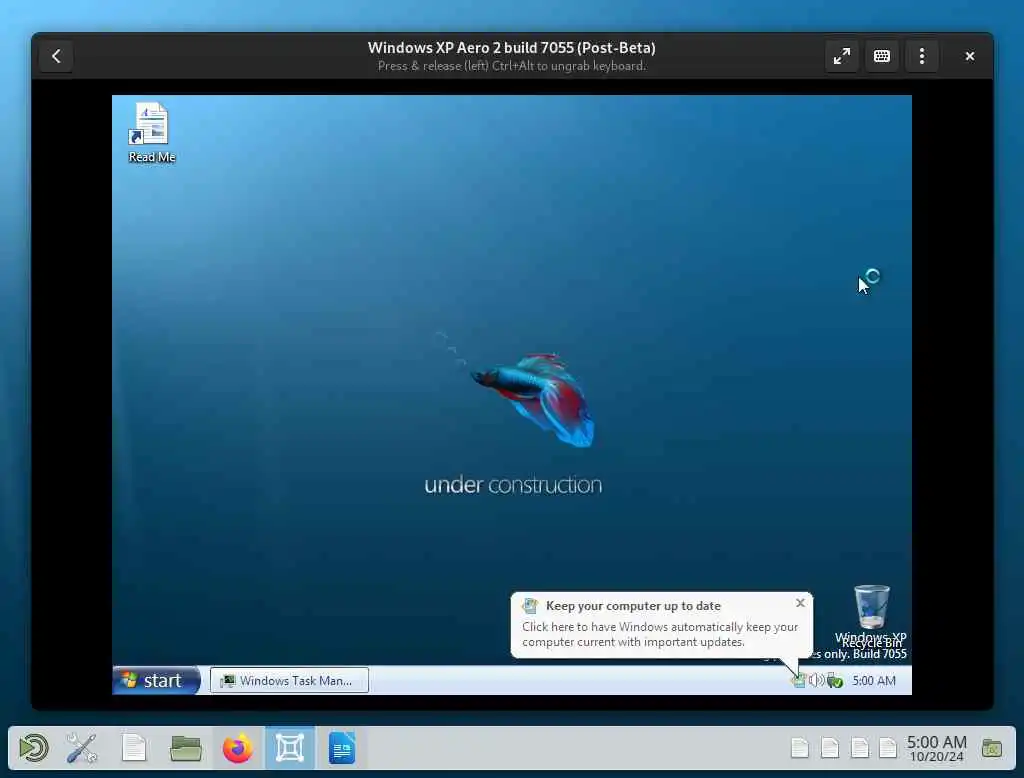This screenshot has width=1024, height=778.
Task: Open the keyboard shortcuts button in Boxes header
Action: 882,57
